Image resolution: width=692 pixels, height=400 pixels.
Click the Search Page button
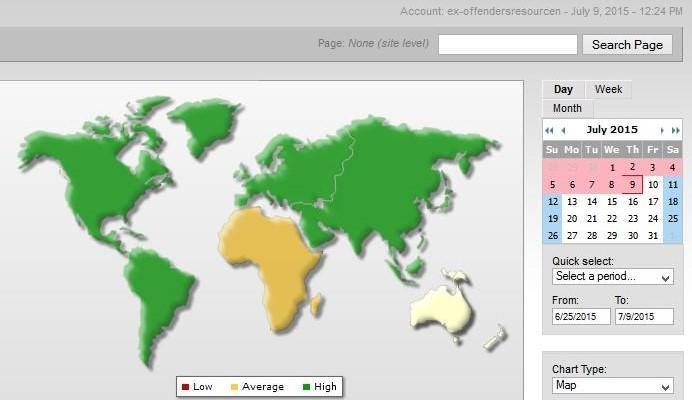[627, 45]
